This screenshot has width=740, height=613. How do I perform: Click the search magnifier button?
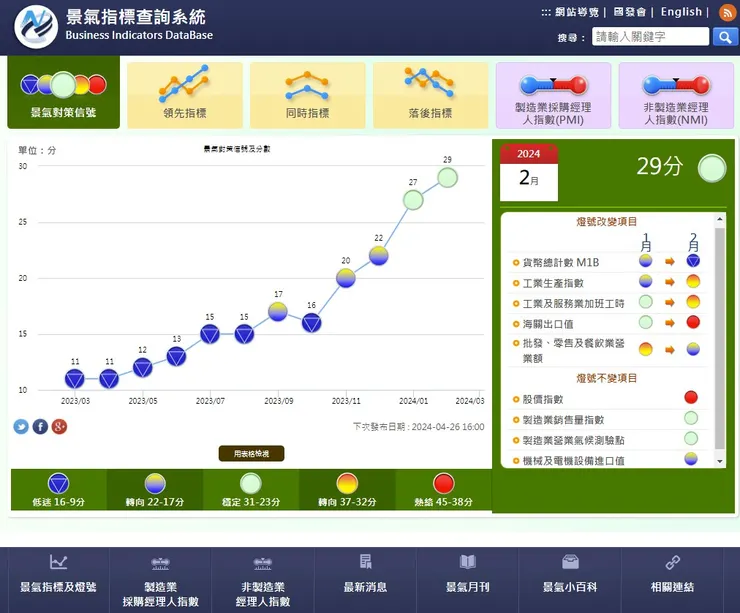coord(725,37)
